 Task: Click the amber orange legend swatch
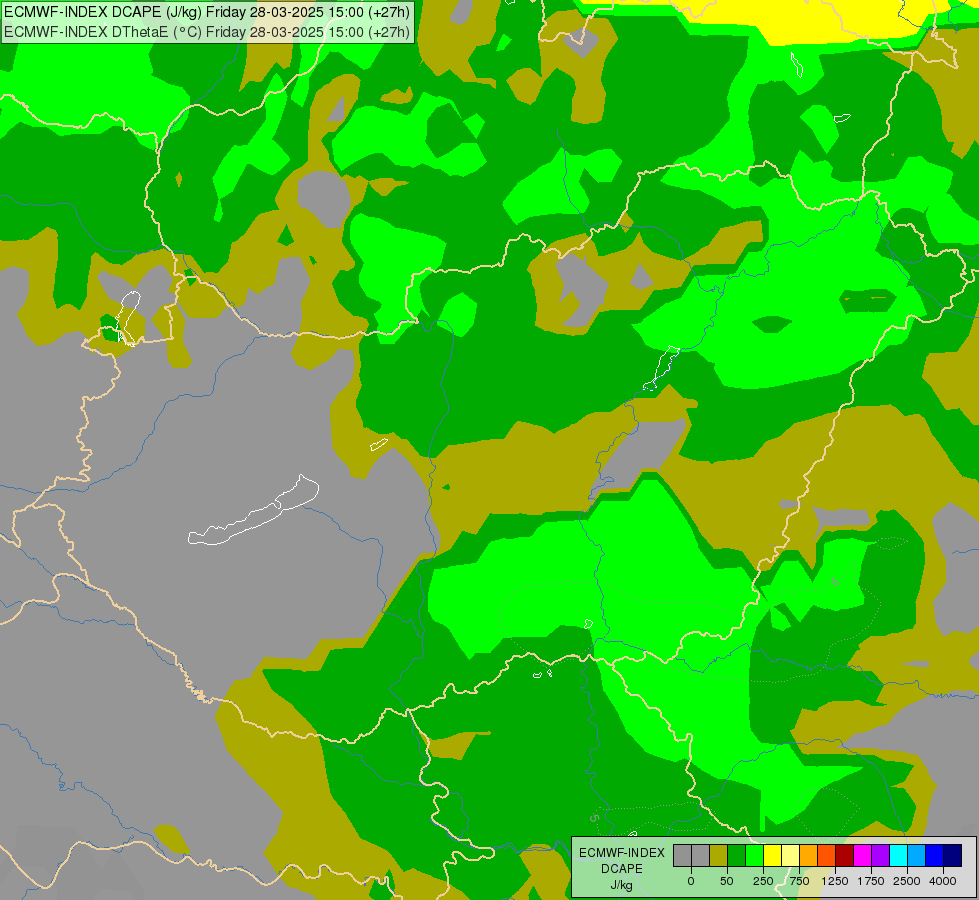pyautogui.click(x=809, y=855)
